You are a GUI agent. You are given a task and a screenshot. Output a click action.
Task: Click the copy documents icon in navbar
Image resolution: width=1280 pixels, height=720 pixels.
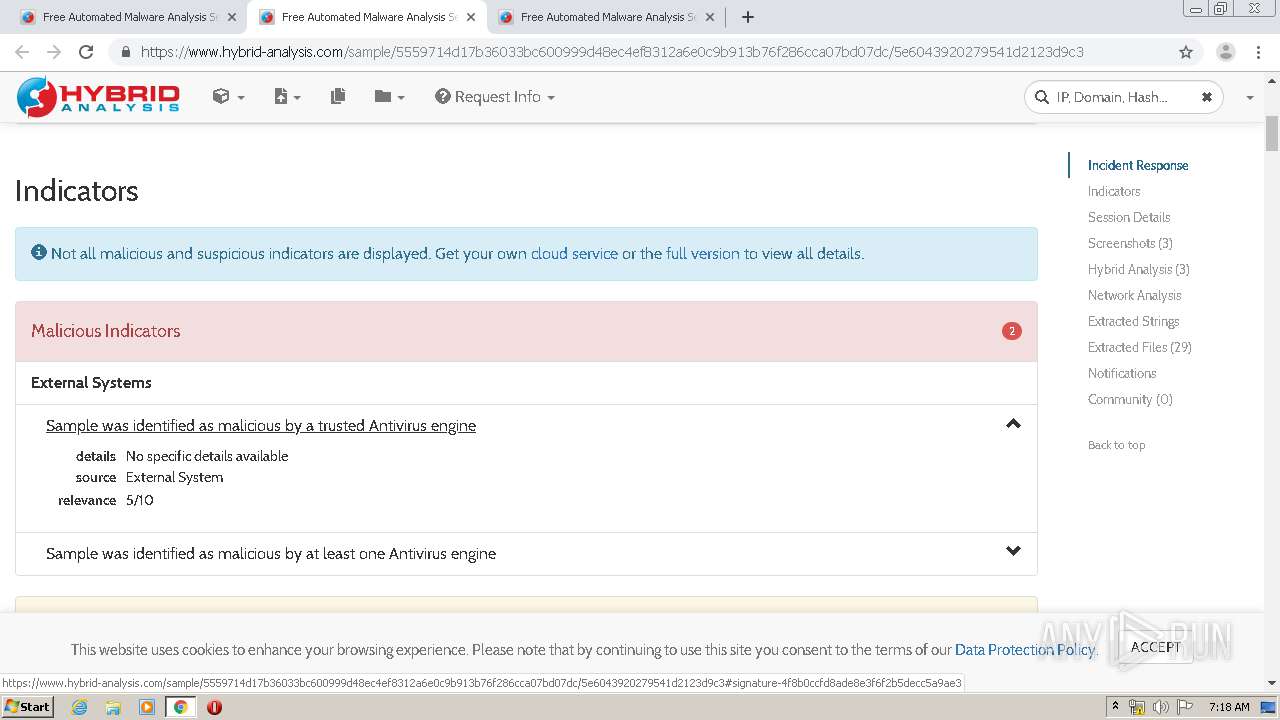pyautogui.click(x=338, y=97)
